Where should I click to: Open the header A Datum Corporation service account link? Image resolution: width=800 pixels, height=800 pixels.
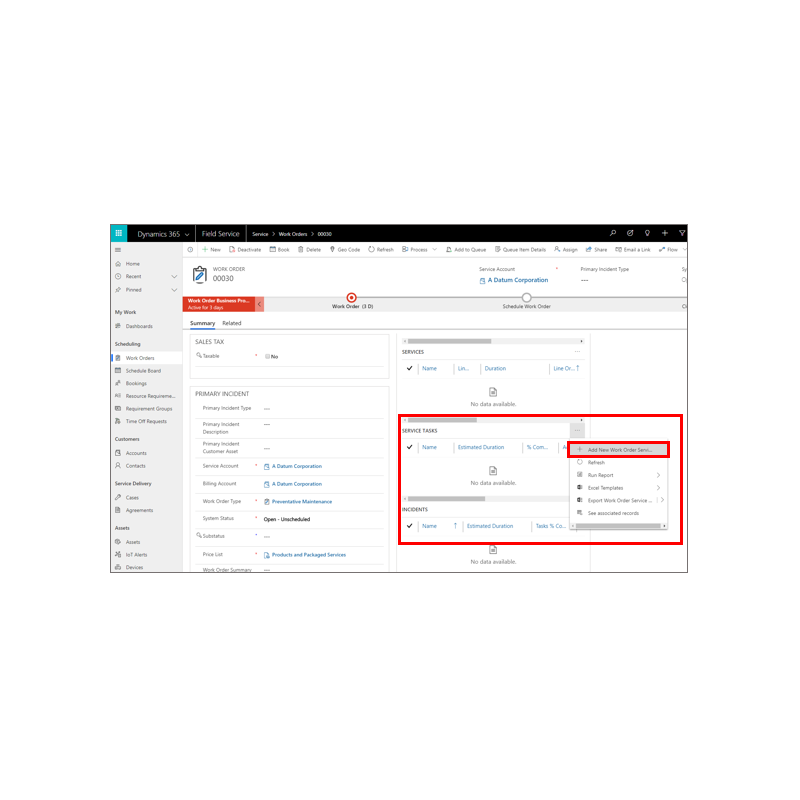(518, 280)
